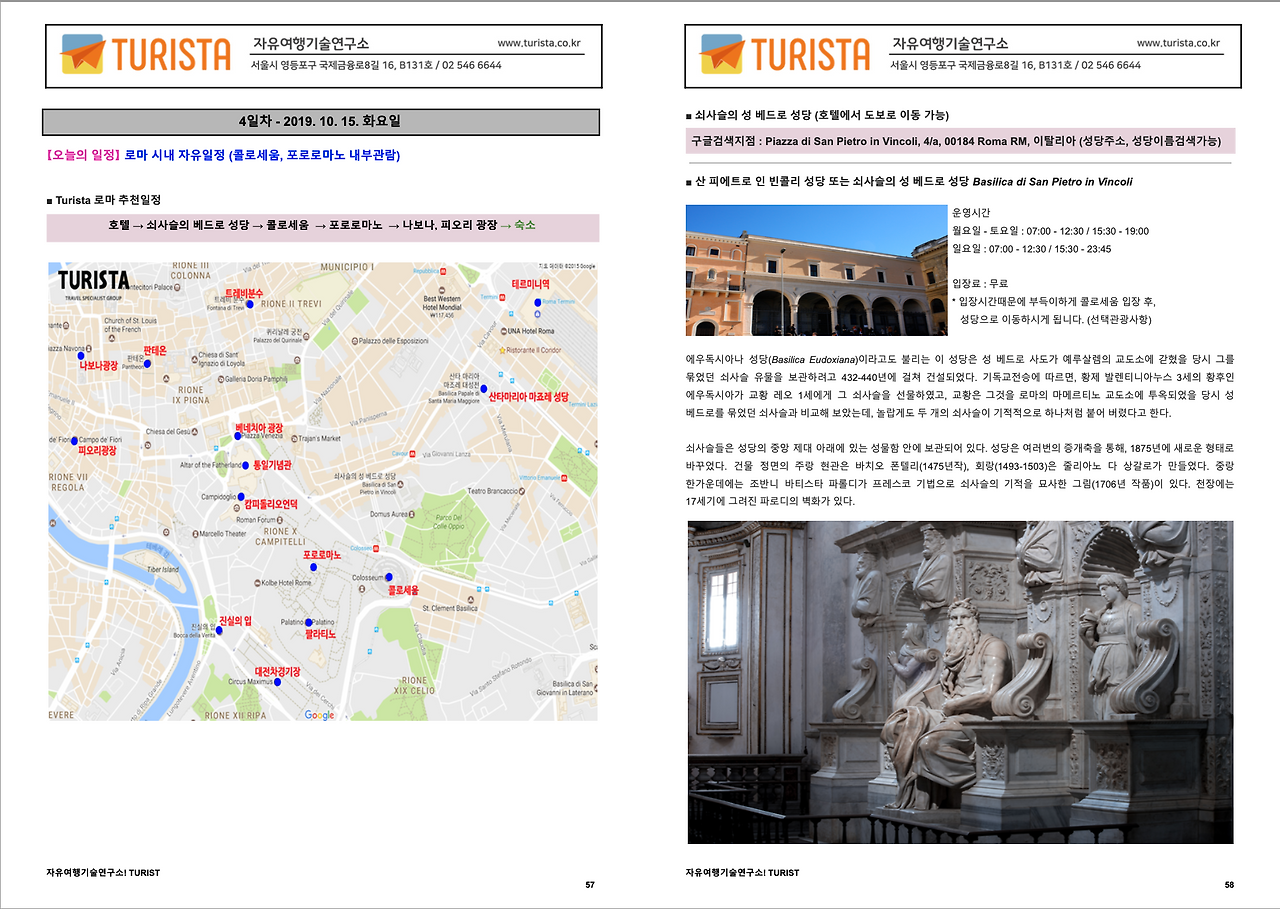This screenshot has width=1280, height=909.
Task: Select the blue marker beside 통일기념관
Action: click(246, 465)
